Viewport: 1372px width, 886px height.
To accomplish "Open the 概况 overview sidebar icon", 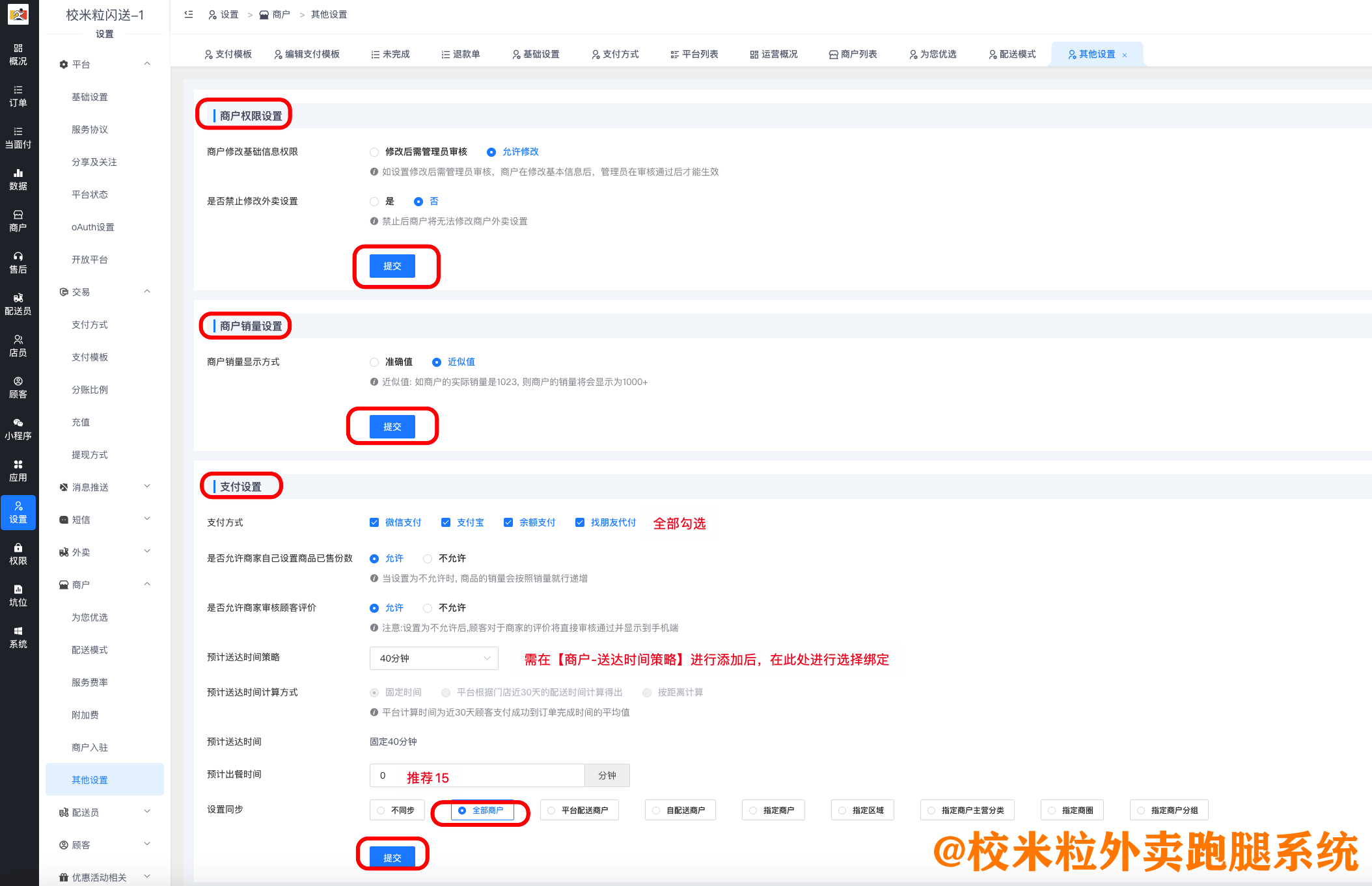I will click(18, 54).
